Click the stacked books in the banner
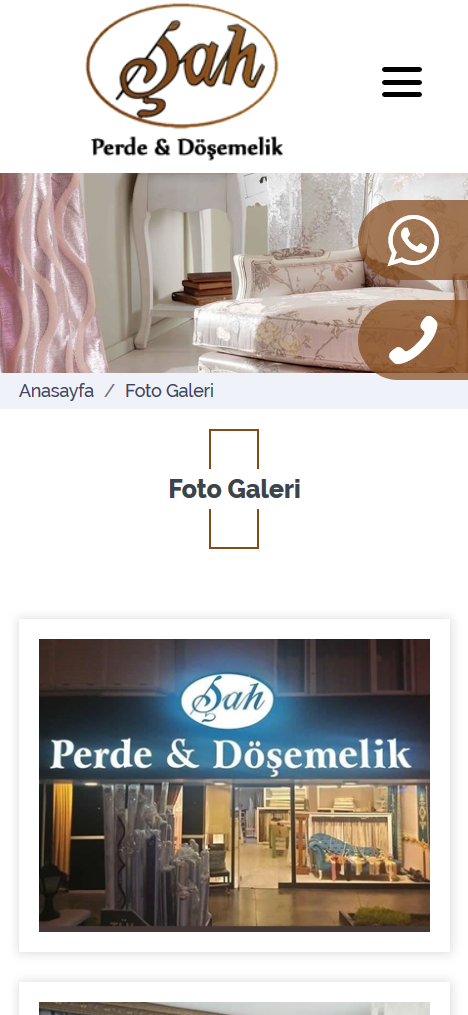The height and width of the screenshot is (1015, 468). tap(202, 289)
